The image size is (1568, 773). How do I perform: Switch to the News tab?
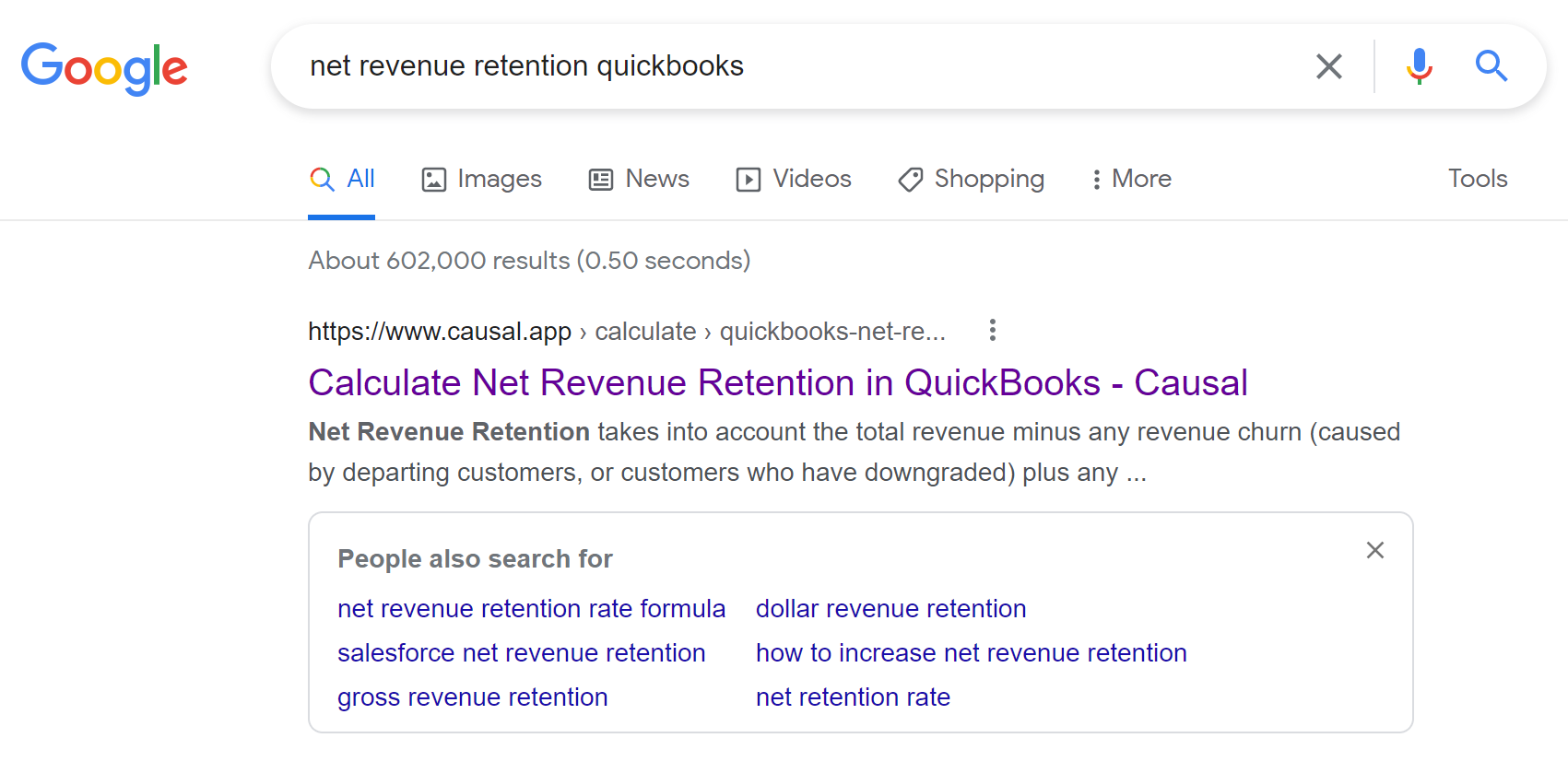[639, 179]
